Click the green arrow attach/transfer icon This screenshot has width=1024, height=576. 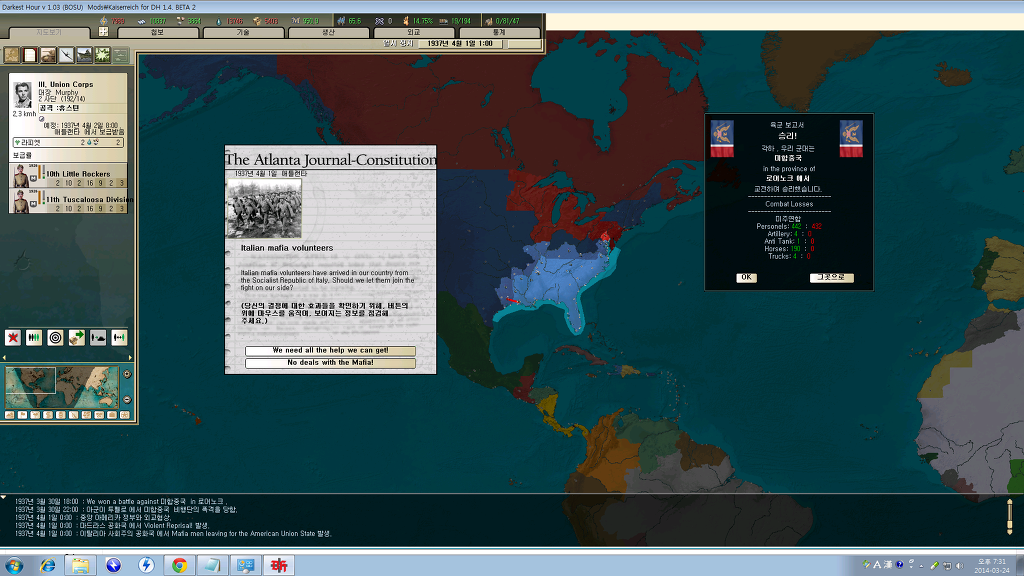coord(76,338)
